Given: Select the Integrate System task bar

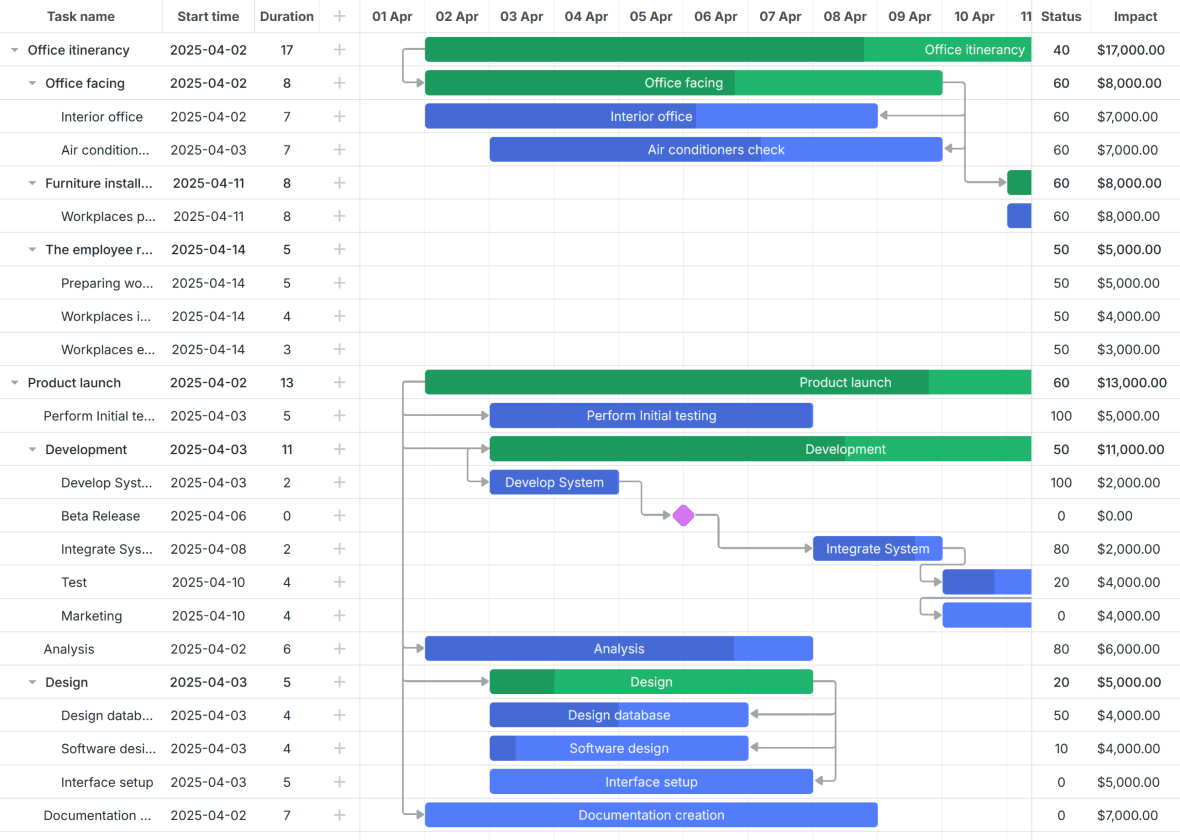Looking at the screenshot, I should [x=877, y=548].
